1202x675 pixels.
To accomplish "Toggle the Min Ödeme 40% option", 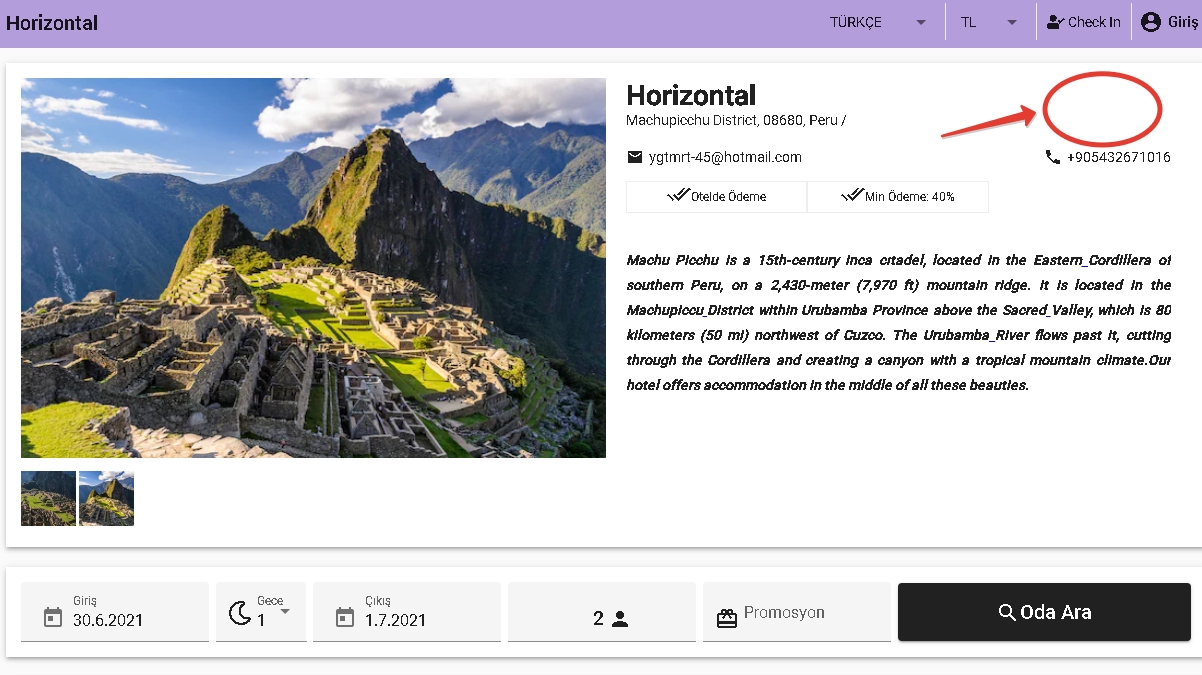I will (897, 197).
